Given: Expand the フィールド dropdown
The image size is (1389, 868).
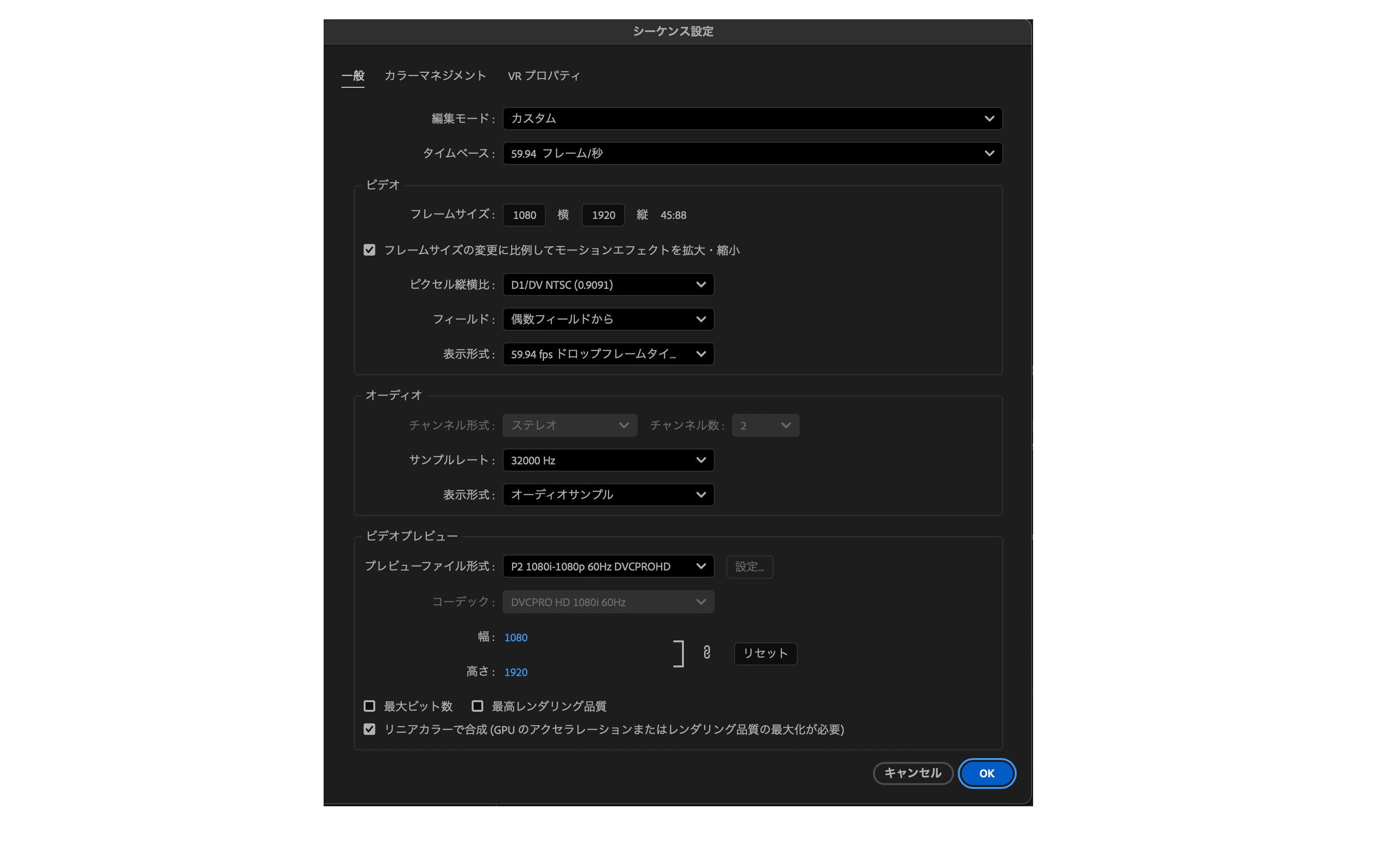Looking at the screenshot, I should pyautogui.click(x=608, y=319).
